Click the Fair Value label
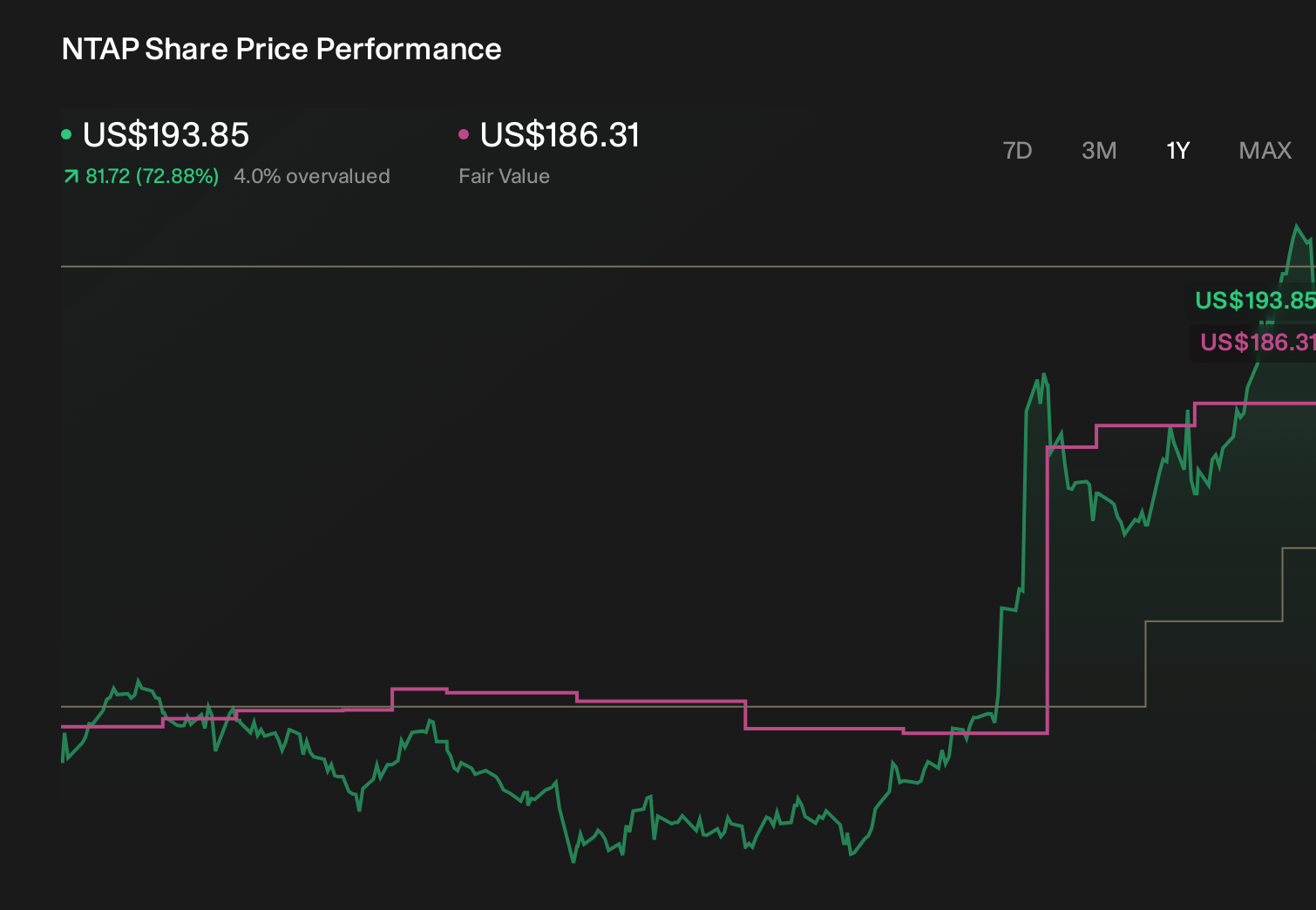 click(504, 176)
